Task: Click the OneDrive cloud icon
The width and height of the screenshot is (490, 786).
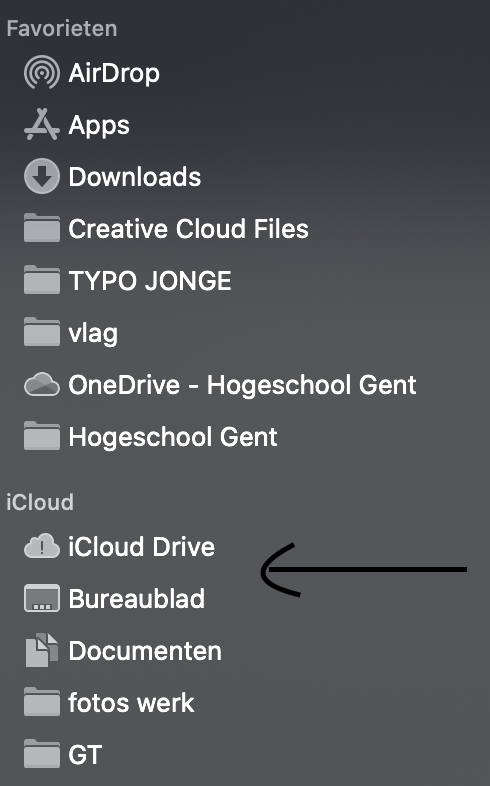Action: [x=42, y=385]
